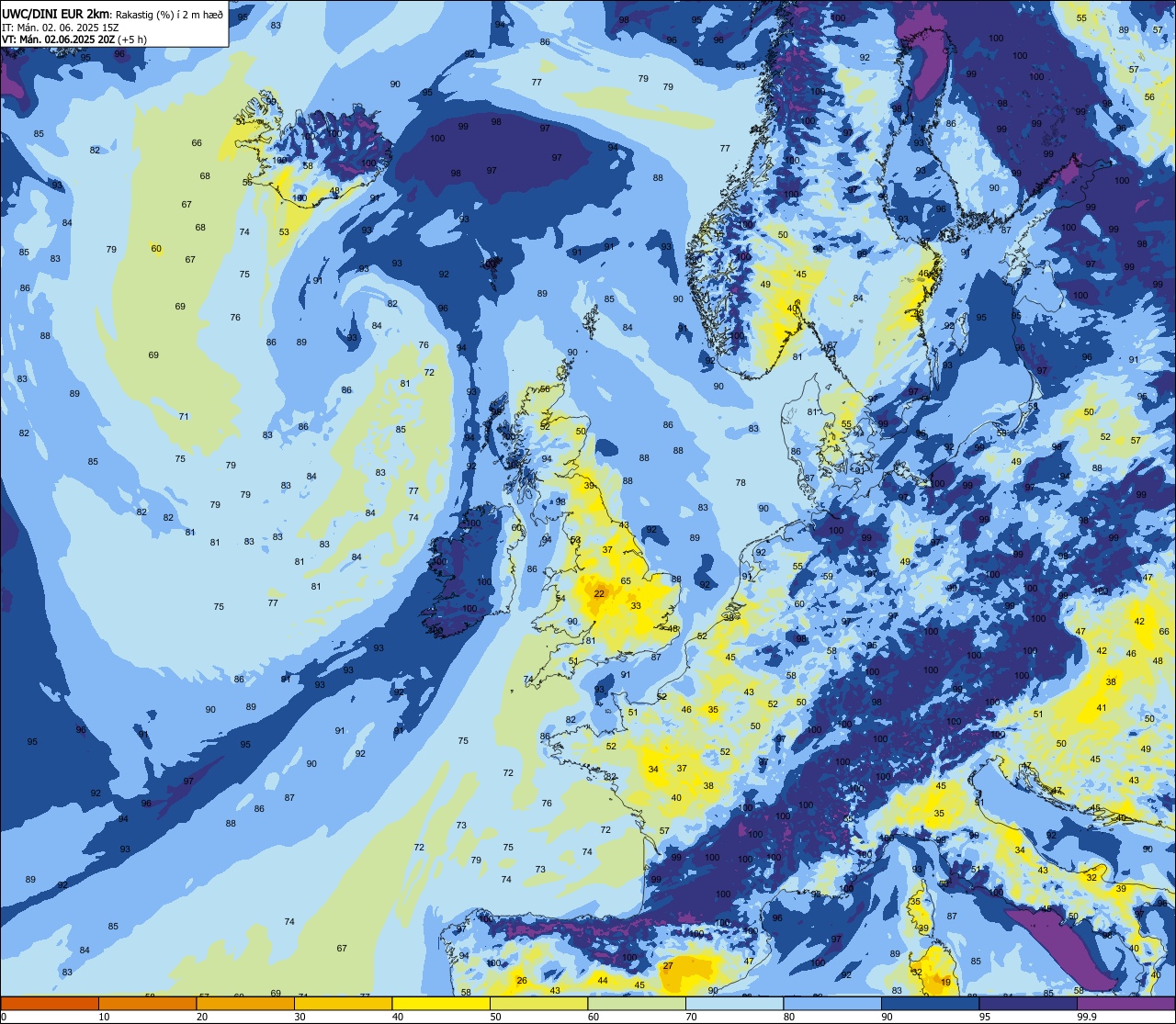Click the humidity value "22" over central England
The height and width of the screenshot is (1024, 1176).
(x=599, y=594)
